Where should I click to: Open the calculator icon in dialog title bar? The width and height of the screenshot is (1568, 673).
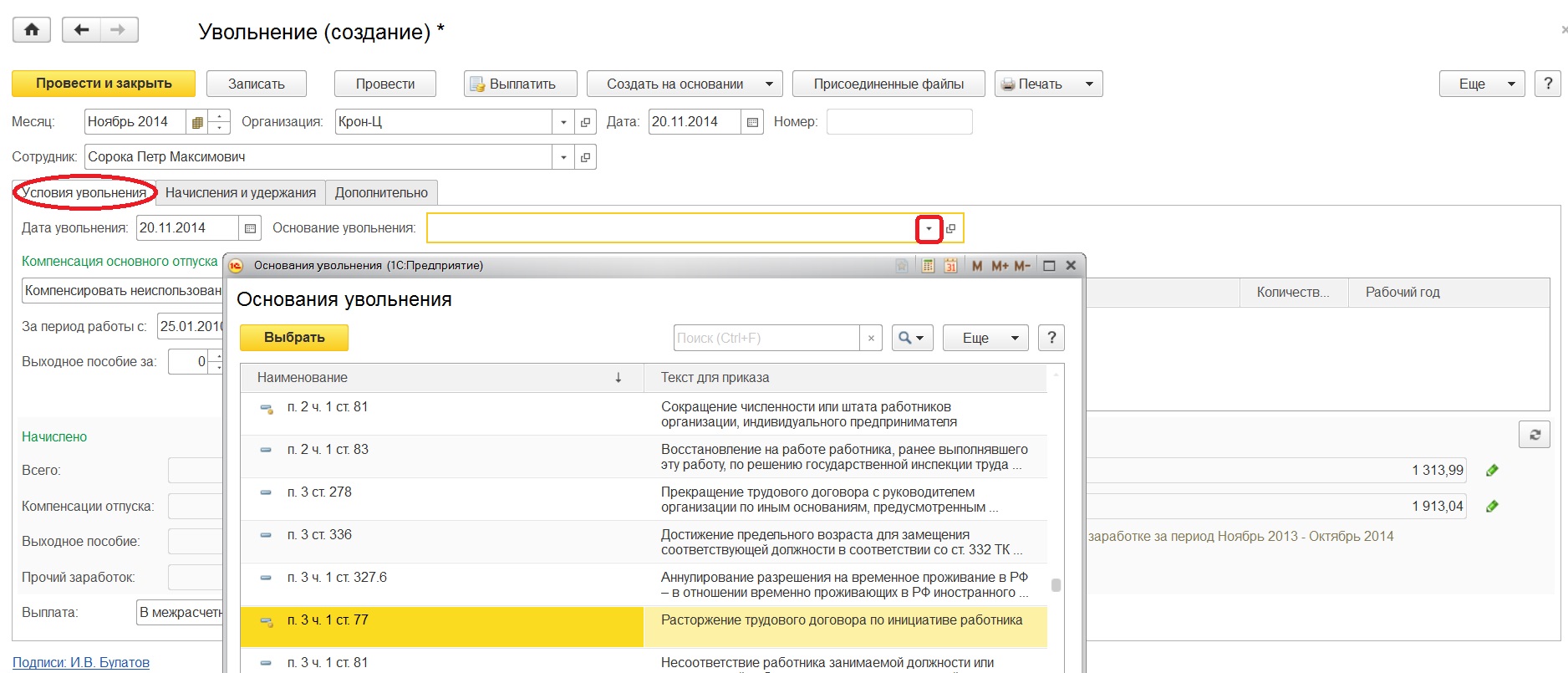tap(928, 266)
